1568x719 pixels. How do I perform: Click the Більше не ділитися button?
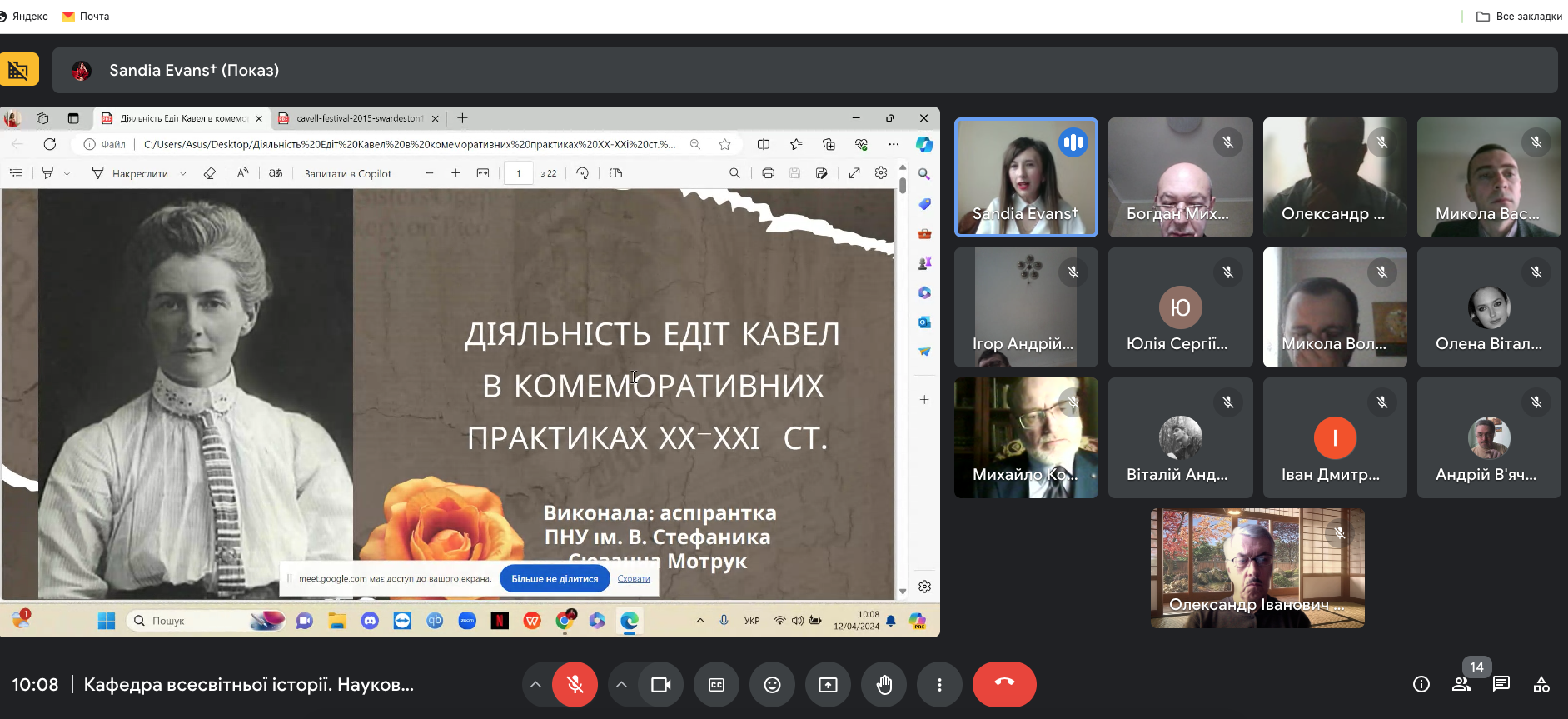(x=555, y=579)
